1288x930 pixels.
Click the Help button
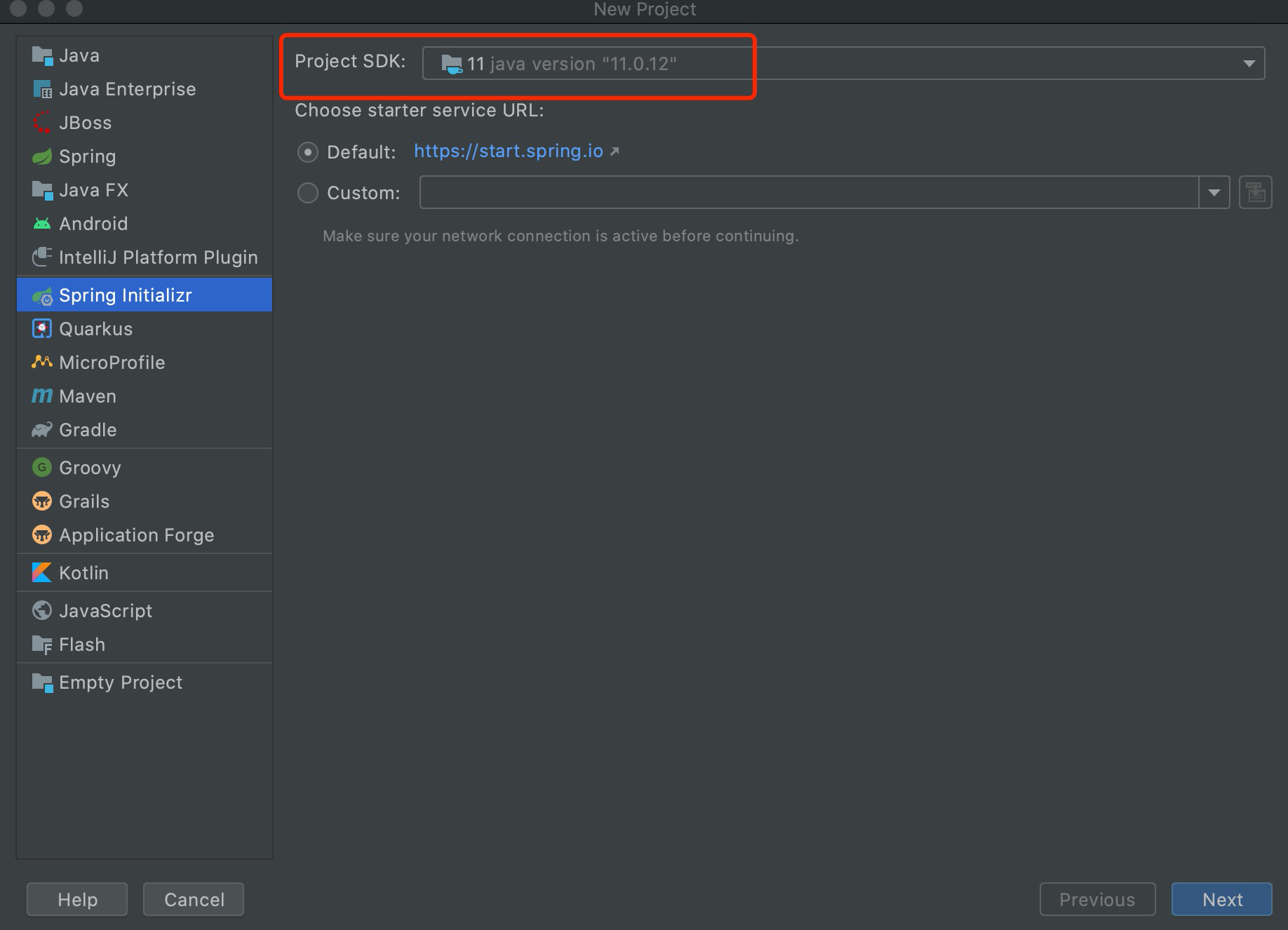[77, 899]
